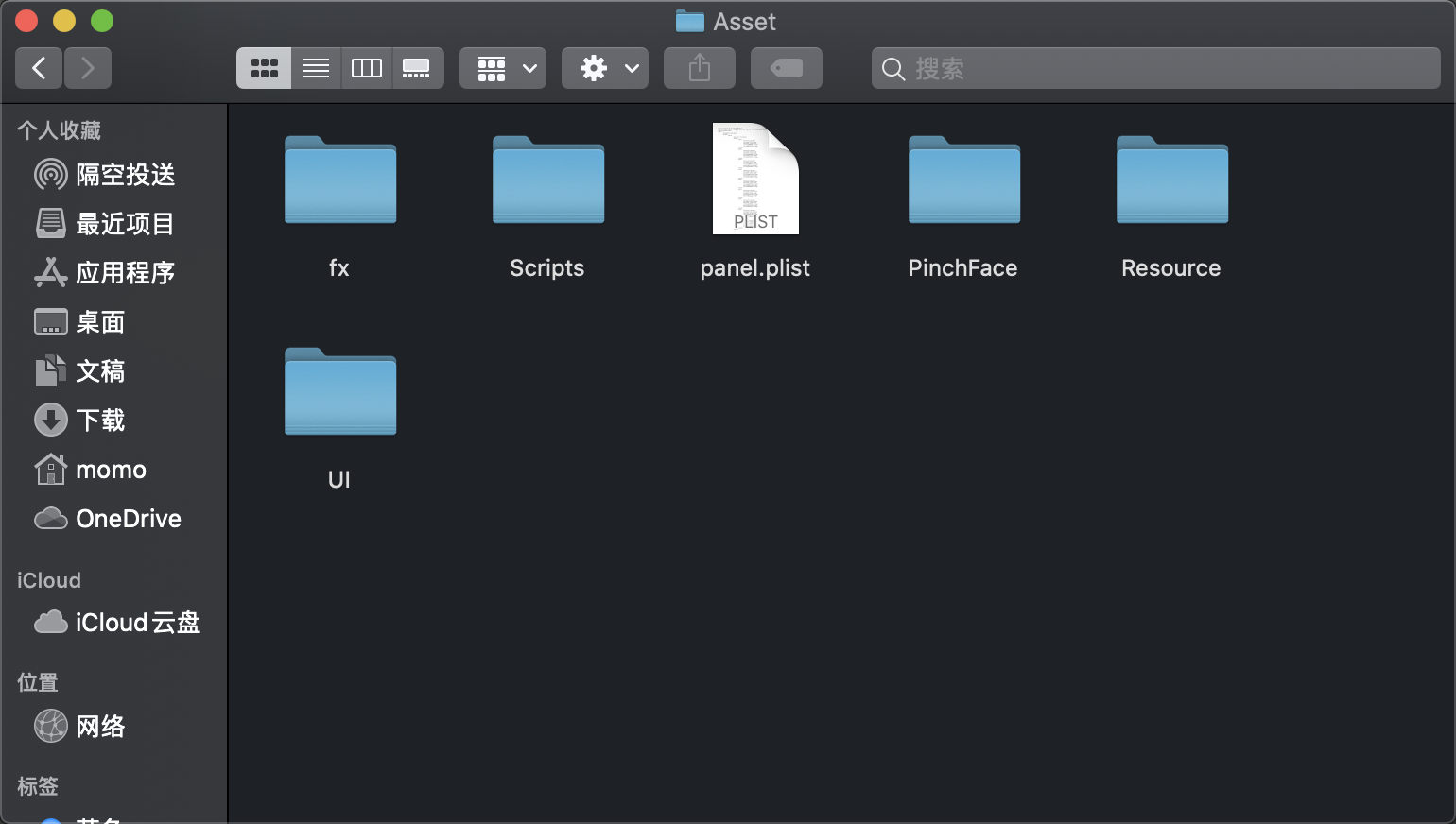Open the group-by arrangement dropdown
Viewport: 1456px width, 824px height.
pos(503,68)
